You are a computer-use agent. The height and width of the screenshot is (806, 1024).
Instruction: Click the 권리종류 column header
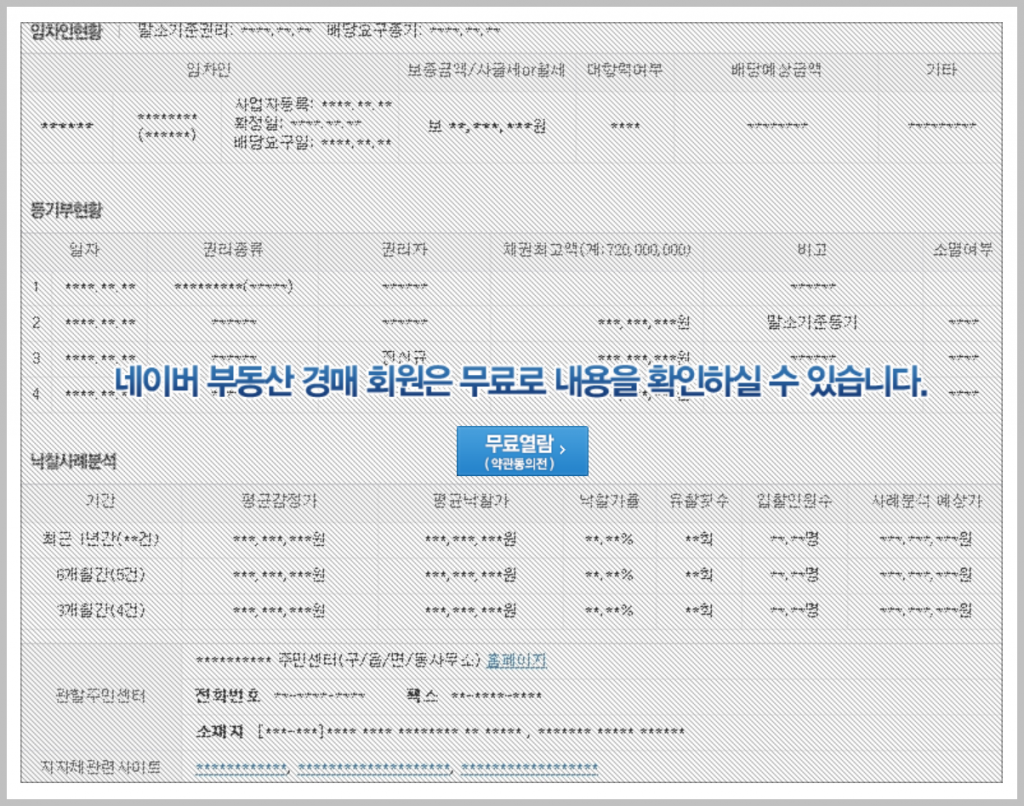[x=232, y=250]
